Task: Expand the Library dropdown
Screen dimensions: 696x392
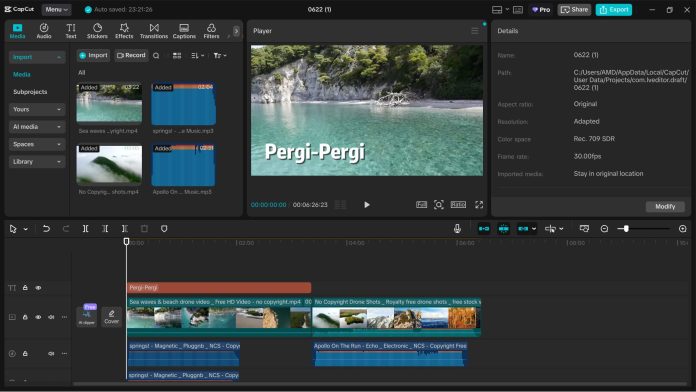Action: tap(37, 162)
